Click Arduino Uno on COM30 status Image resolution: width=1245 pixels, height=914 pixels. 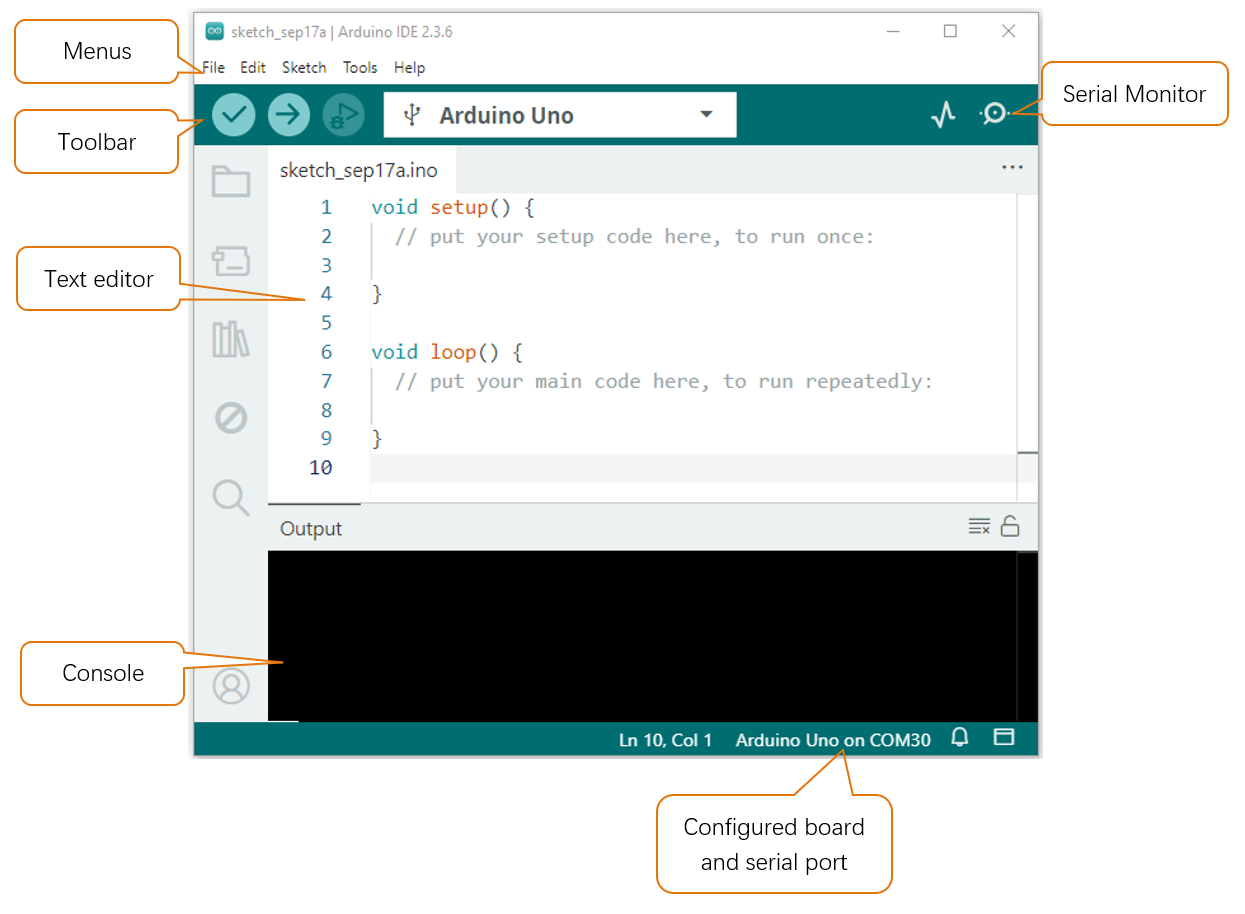(833, 740)
